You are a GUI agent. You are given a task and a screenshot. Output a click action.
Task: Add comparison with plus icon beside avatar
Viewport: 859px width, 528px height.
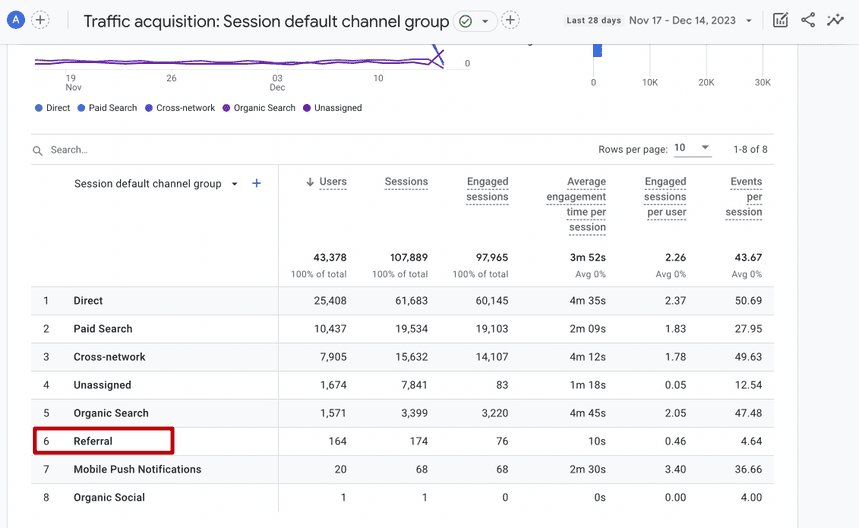click(x=41, y=20)
